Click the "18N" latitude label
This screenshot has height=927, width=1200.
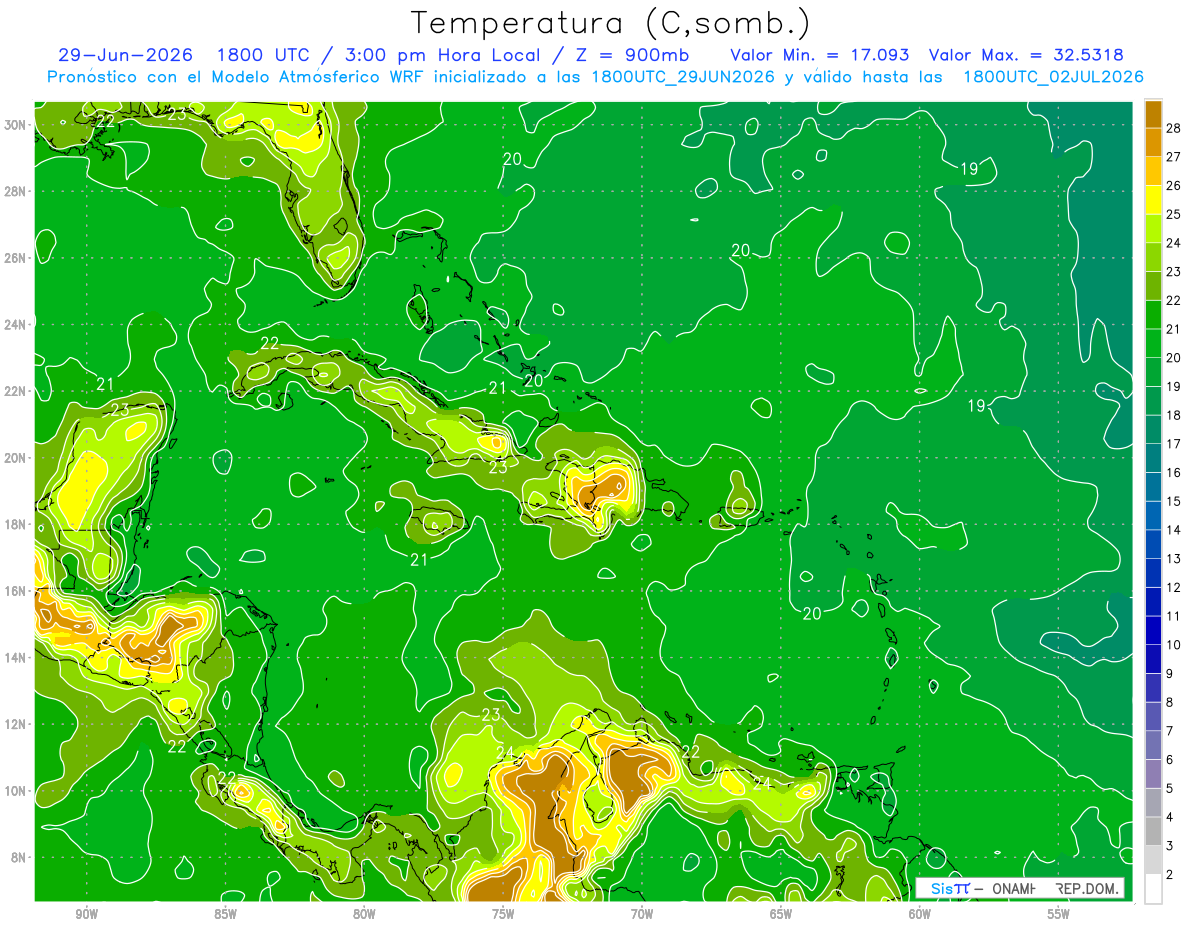pos(16,524)
